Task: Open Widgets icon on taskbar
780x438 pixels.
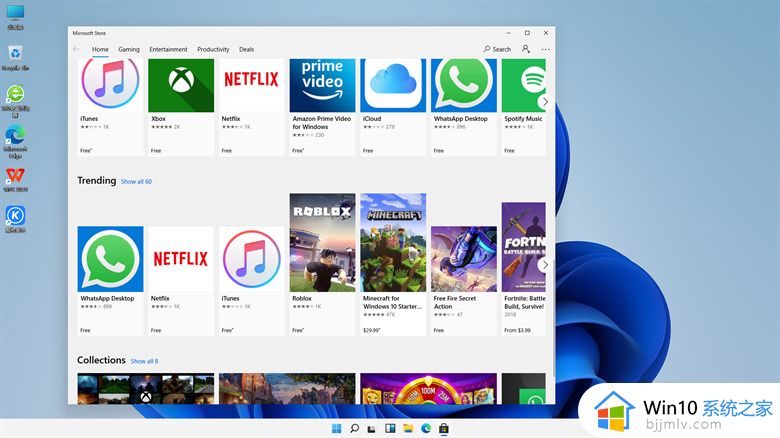Action: pos(390,429)
